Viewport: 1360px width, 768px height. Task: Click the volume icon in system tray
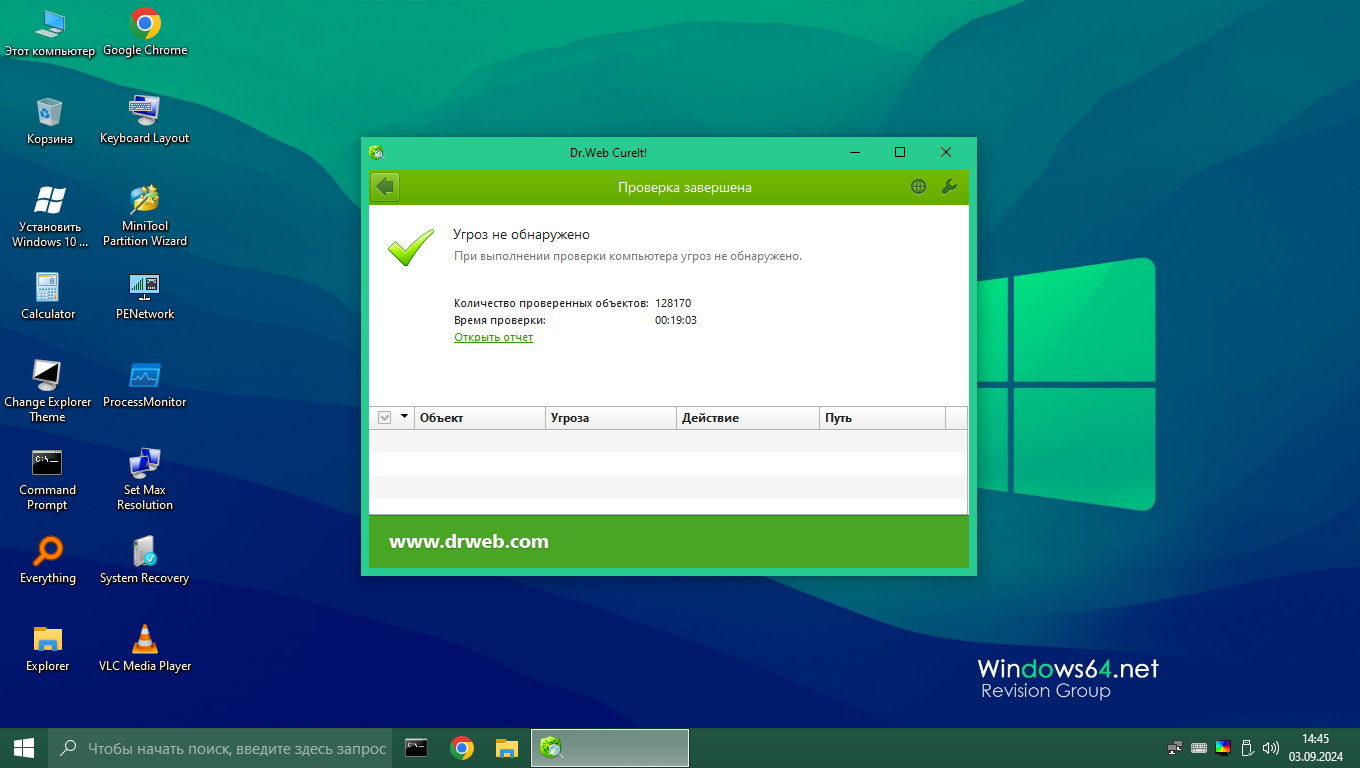tap(1271, 748)
